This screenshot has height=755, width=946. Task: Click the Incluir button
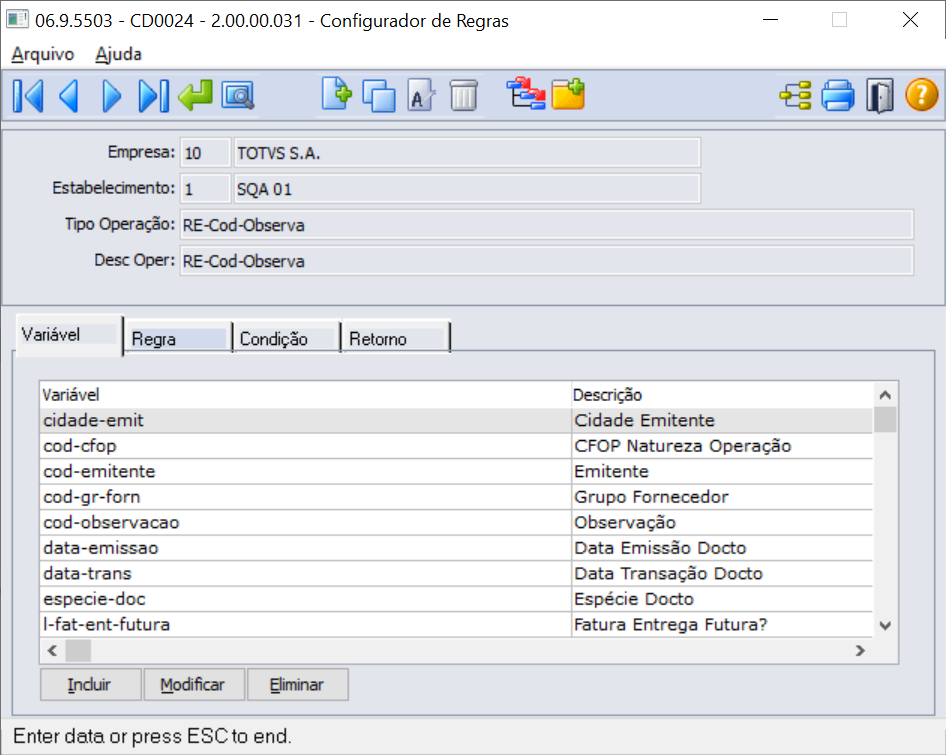point(90,684)
